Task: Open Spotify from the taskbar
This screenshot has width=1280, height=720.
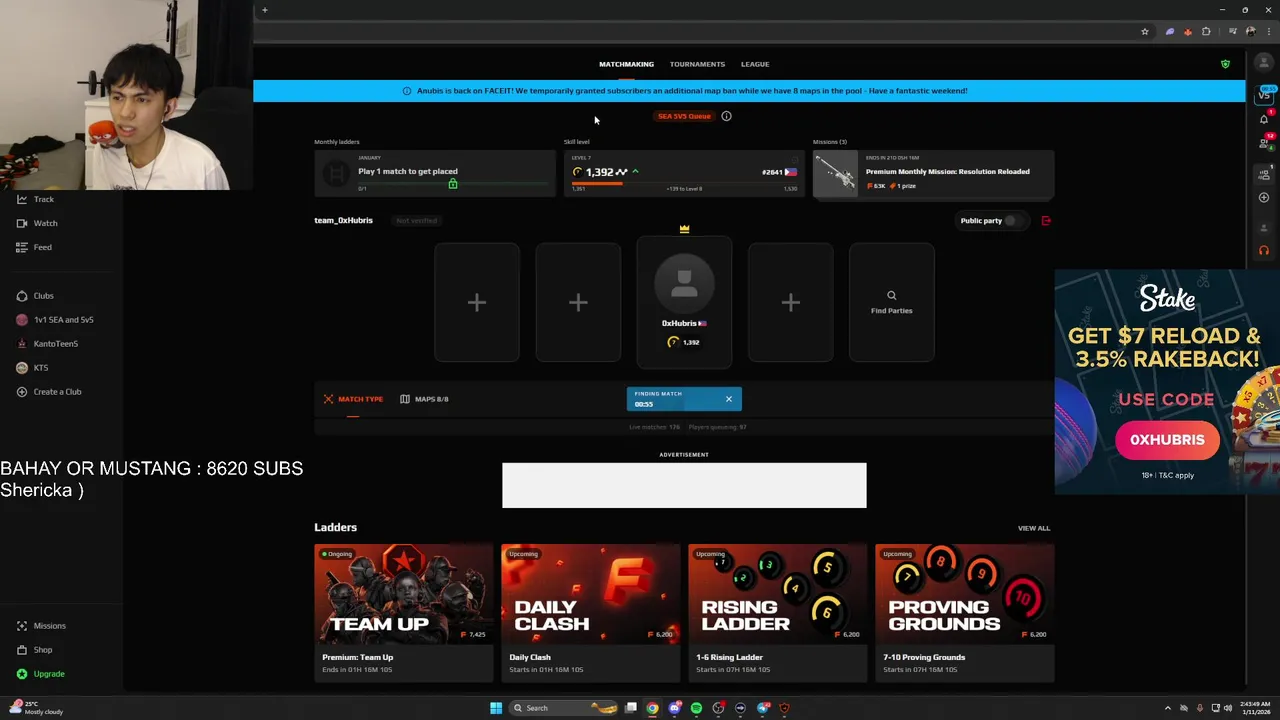Action: pos(696,708)
